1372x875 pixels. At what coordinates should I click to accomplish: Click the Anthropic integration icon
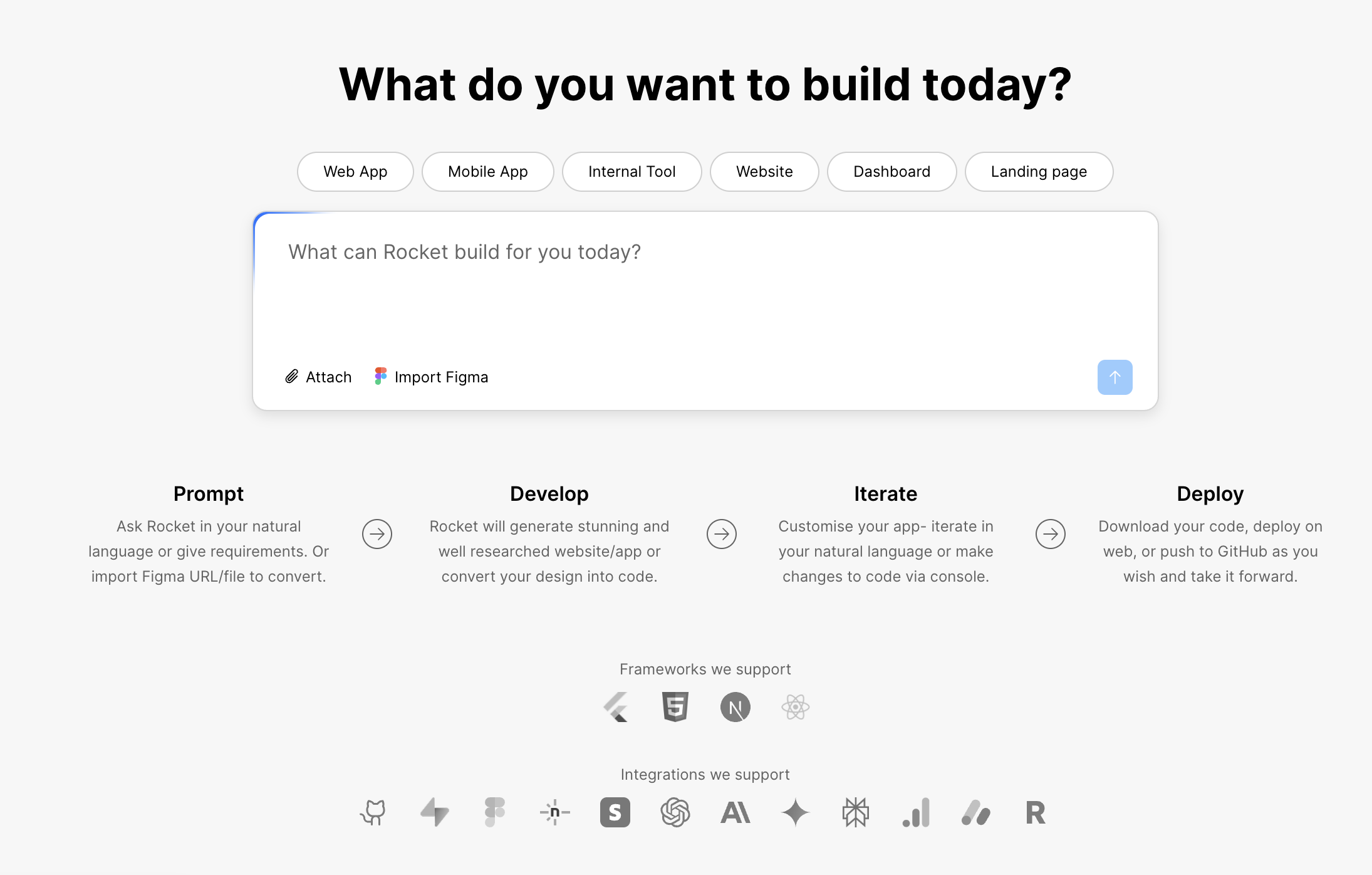coord(735,812)
